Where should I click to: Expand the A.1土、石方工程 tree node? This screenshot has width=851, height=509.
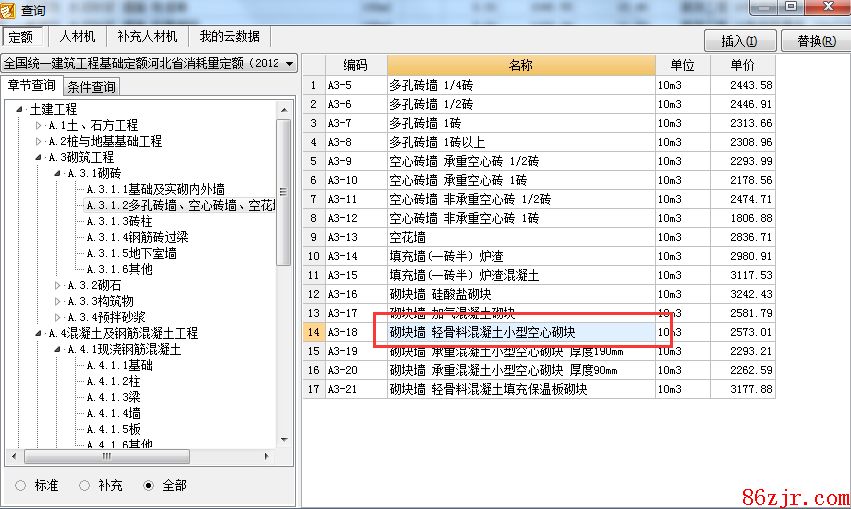39,126
